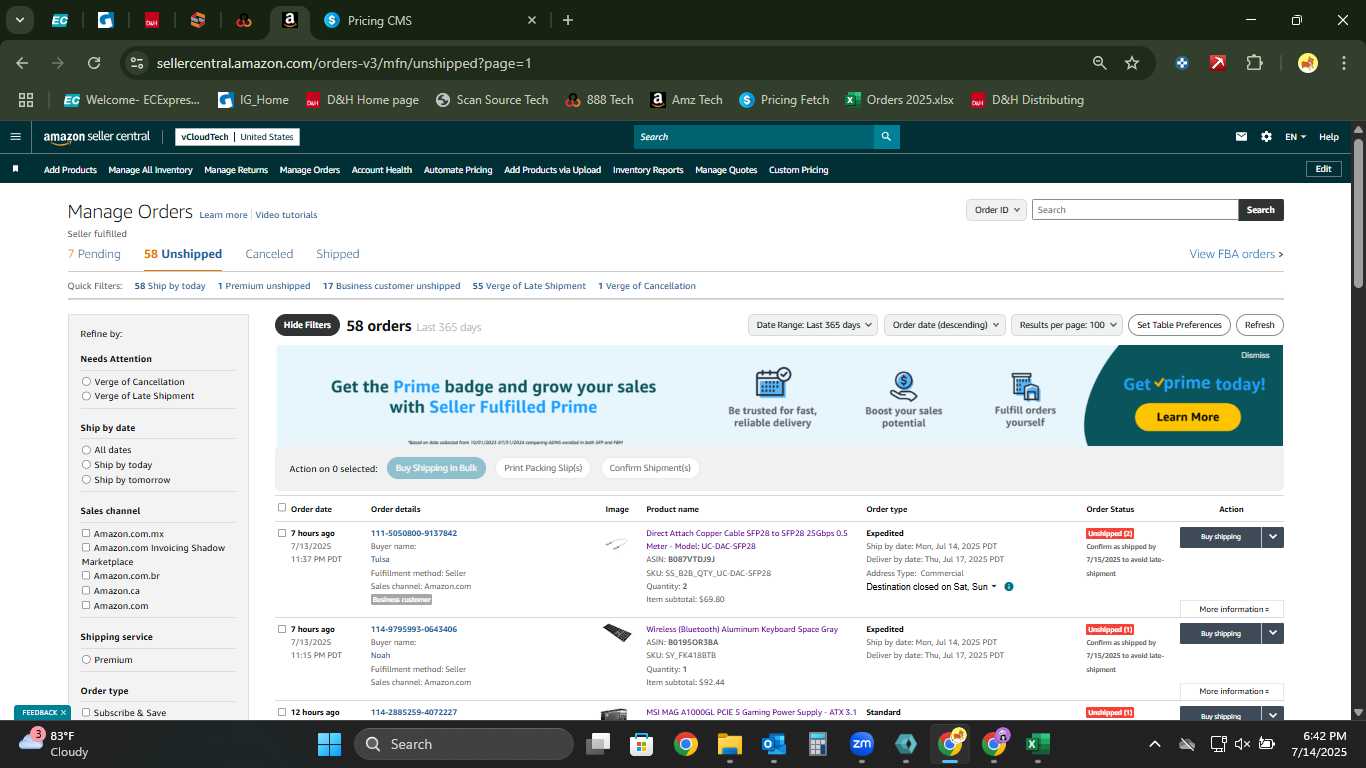Open order link 114-9795993-0643406
The image size is (1366, 768).
[x=414, y=629]
